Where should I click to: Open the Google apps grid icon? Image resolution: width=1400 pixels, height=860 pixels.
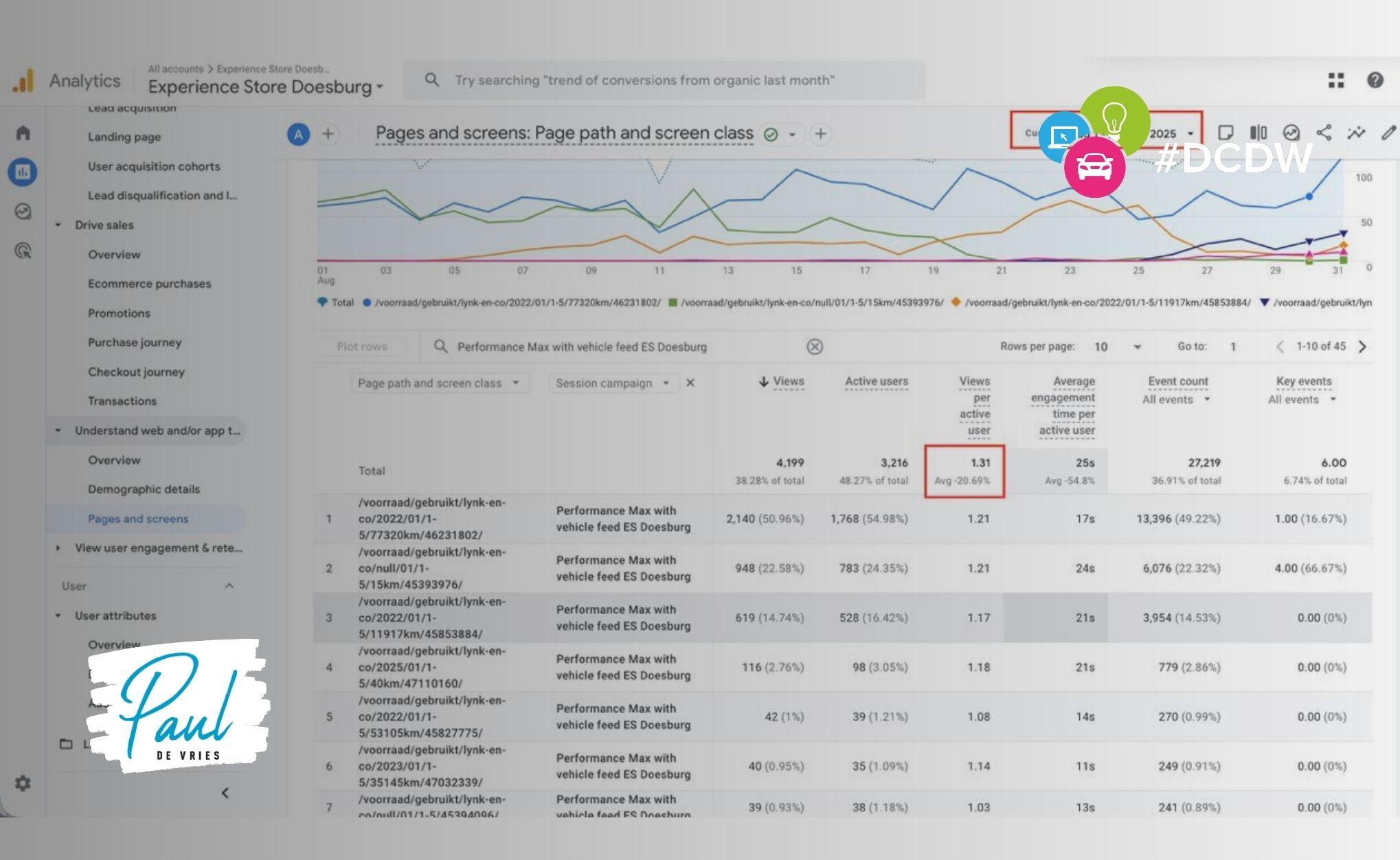click(x=1336, y=80)
